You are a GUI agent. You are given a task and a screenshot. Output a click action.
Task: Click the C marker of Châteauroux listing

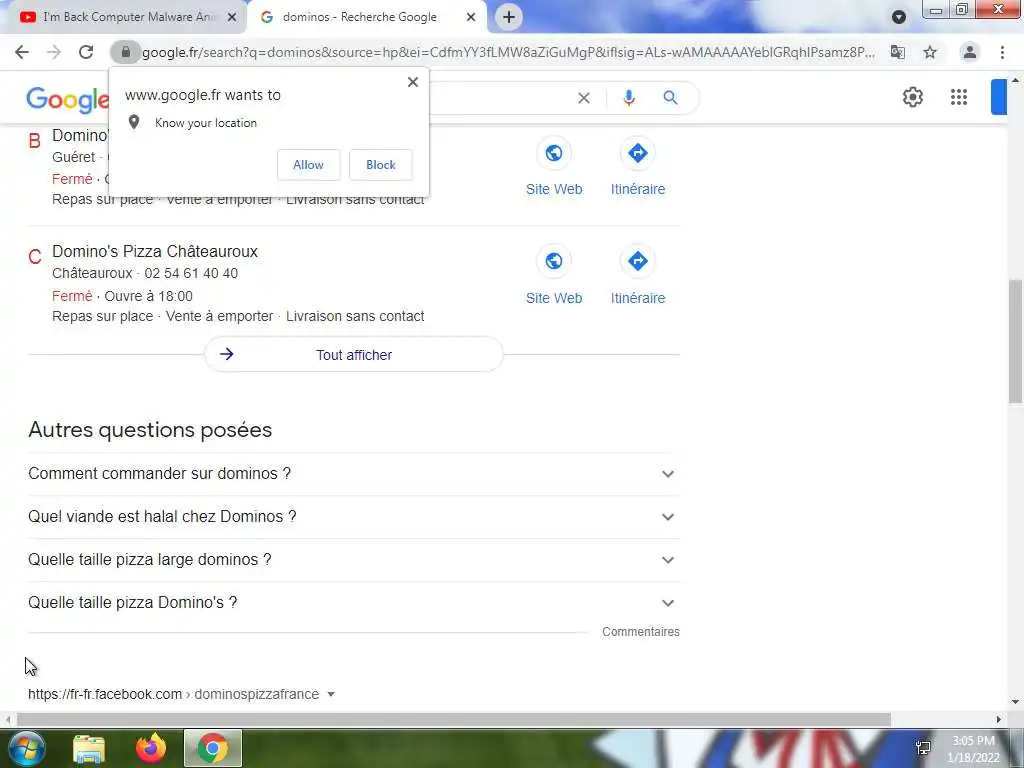(35, 257)
